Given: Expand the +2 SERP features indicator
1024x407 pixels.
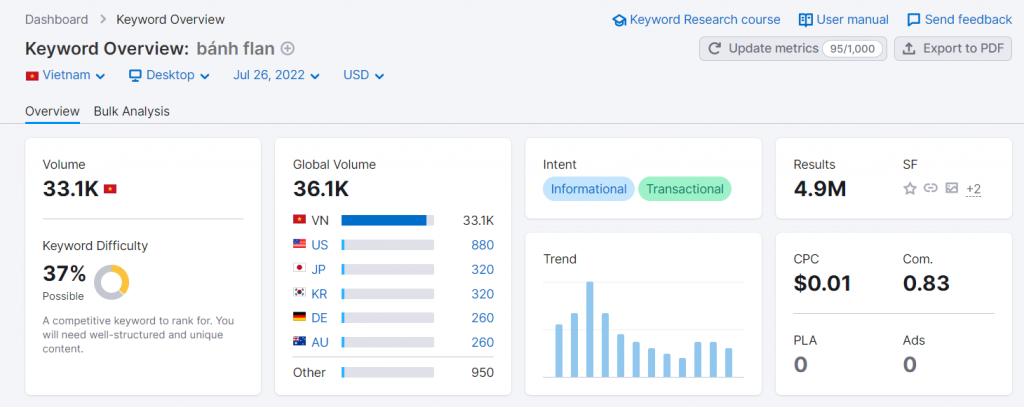Looking at the screenshot, I should (x=974, y=189).
